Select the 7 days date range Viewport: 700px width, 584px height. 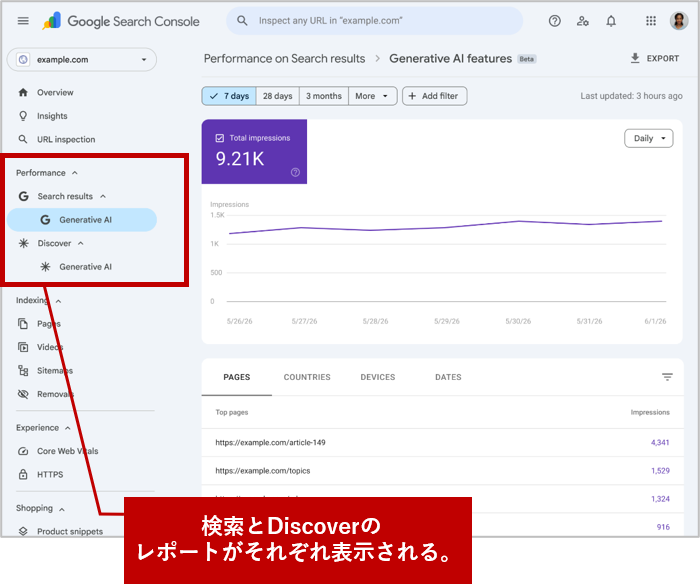(229, 96)
